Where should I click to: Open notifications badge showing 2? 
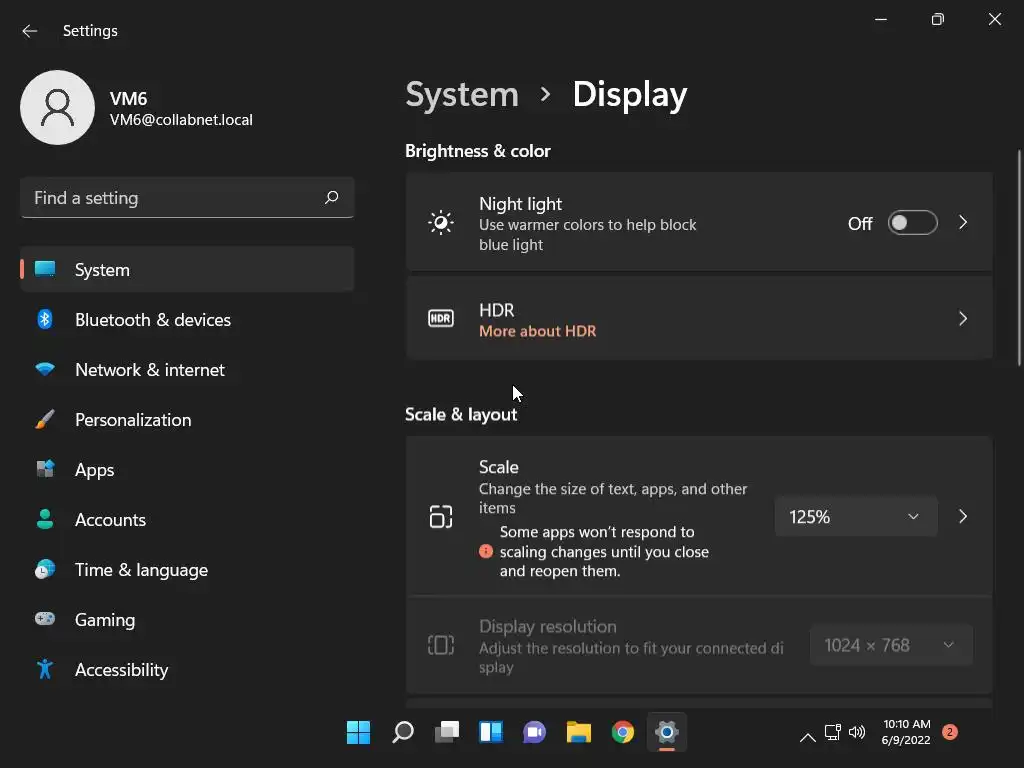950,732
